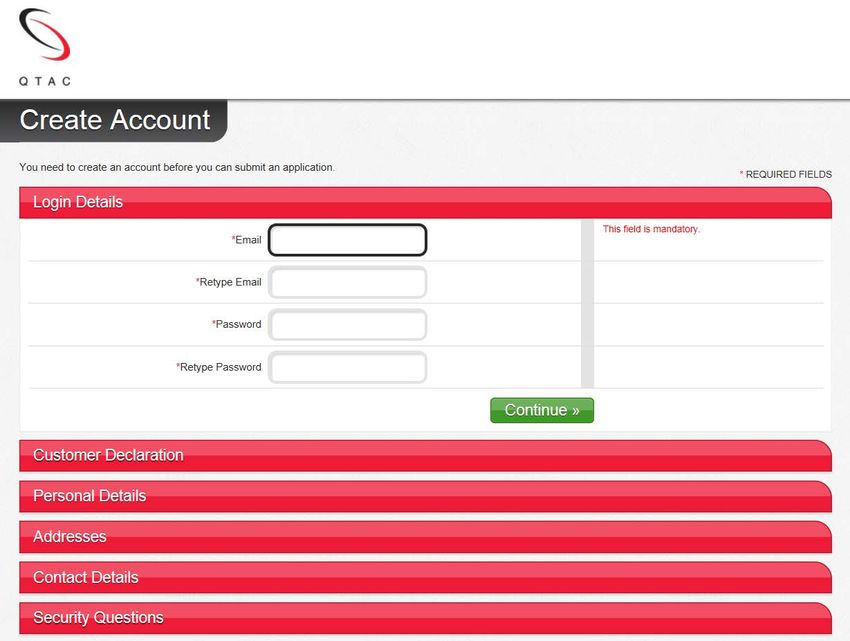Click the Retype Password label
The width and height of the screenshot is (850, 641).
pyautogui.click(x=218, y=367)
